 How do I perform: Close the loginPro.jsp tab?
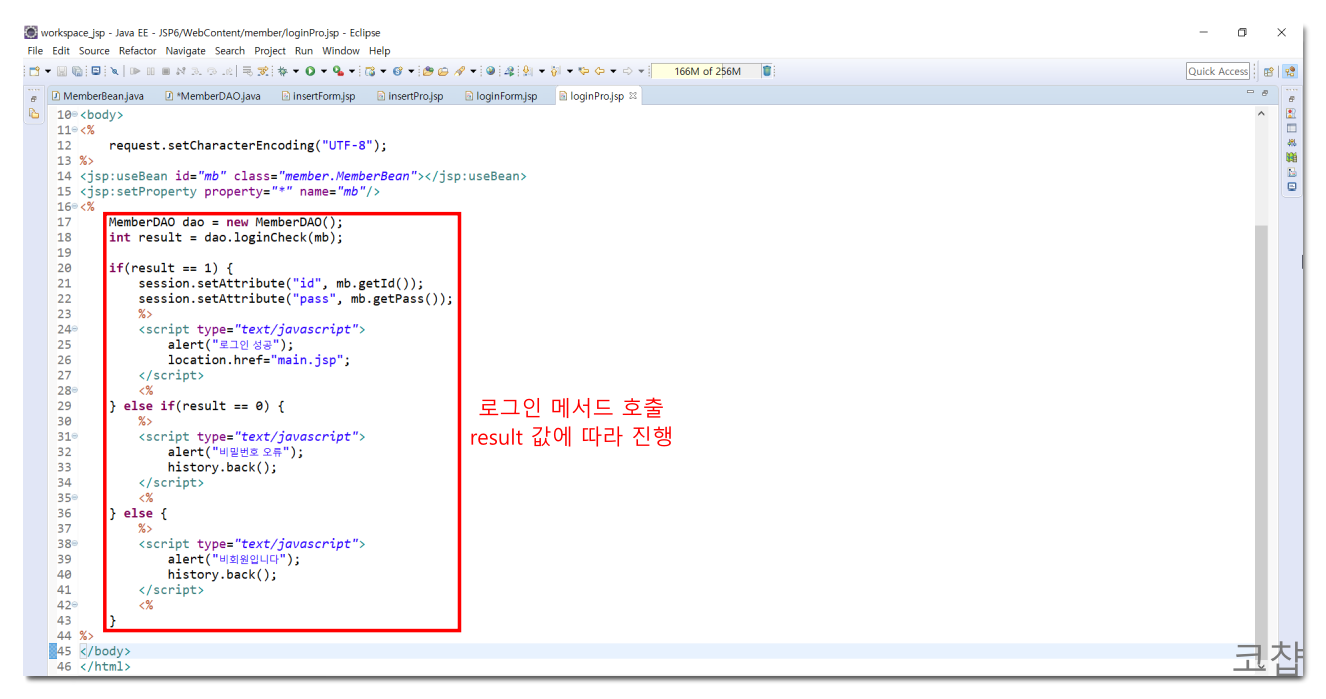[633, 96]
